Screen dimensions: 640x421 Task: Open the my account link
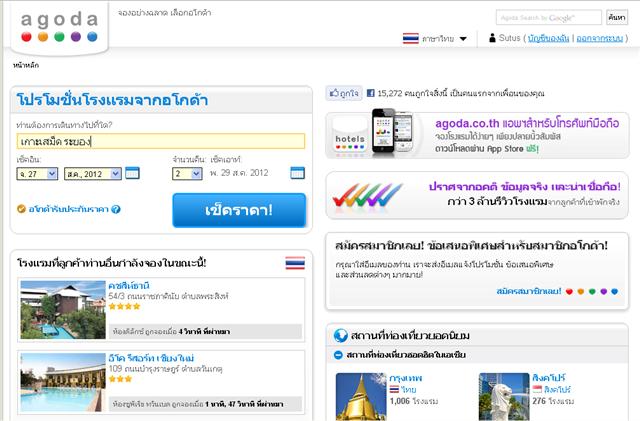[x=548, y=38]
